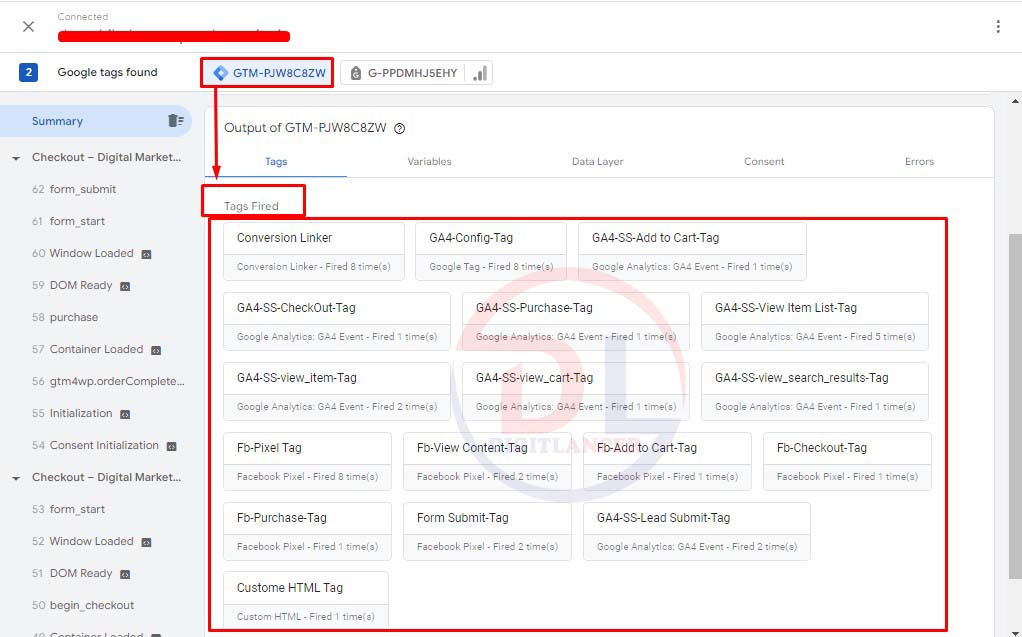The width and height of the screenshot is (1022, 637).
Task: Click the bar chart icon beside G-PPDMHJ5EHY
Action: [480, 73]
